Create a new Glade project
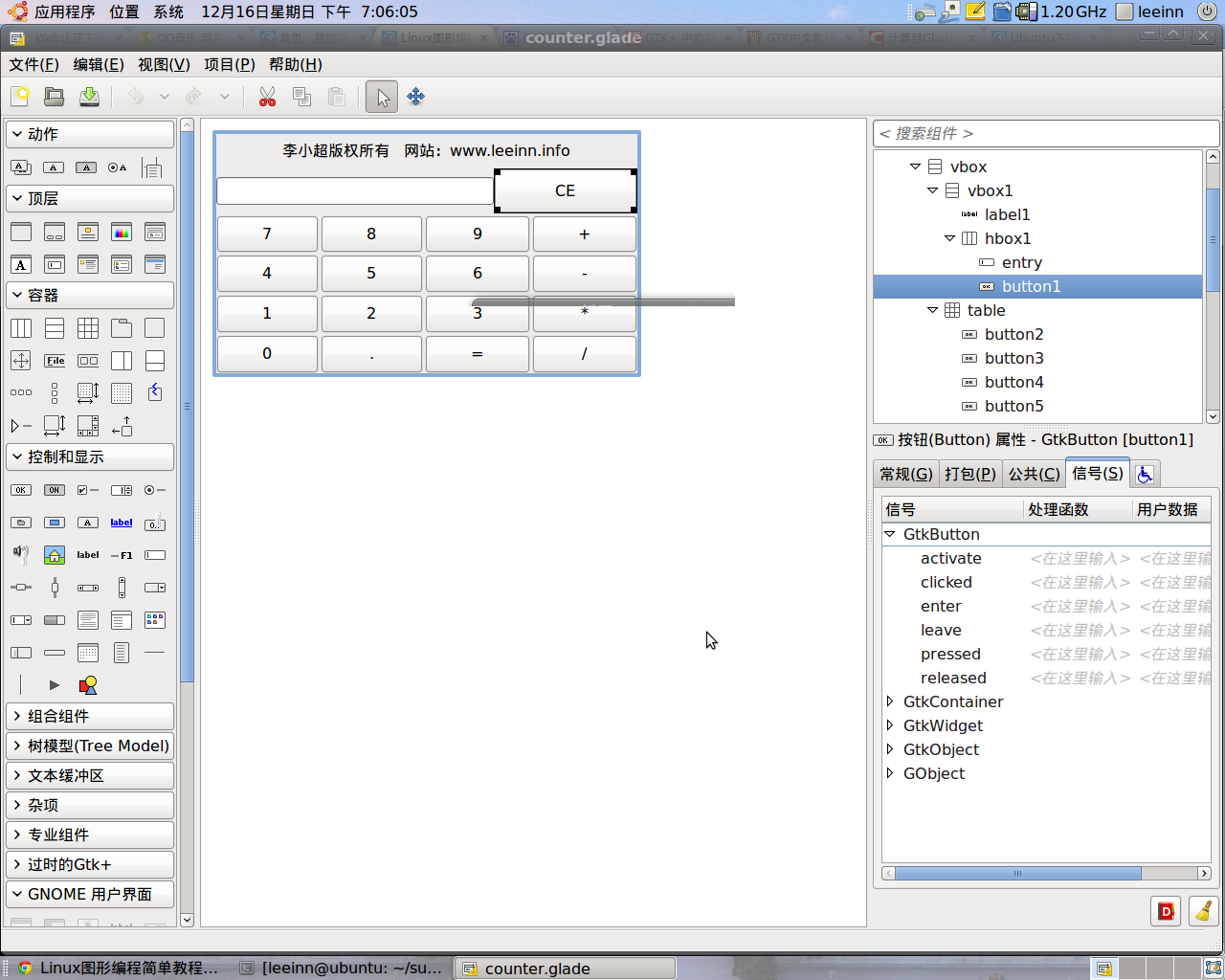The width and height of the screenshot is (1225, 980). coord(20,97)
